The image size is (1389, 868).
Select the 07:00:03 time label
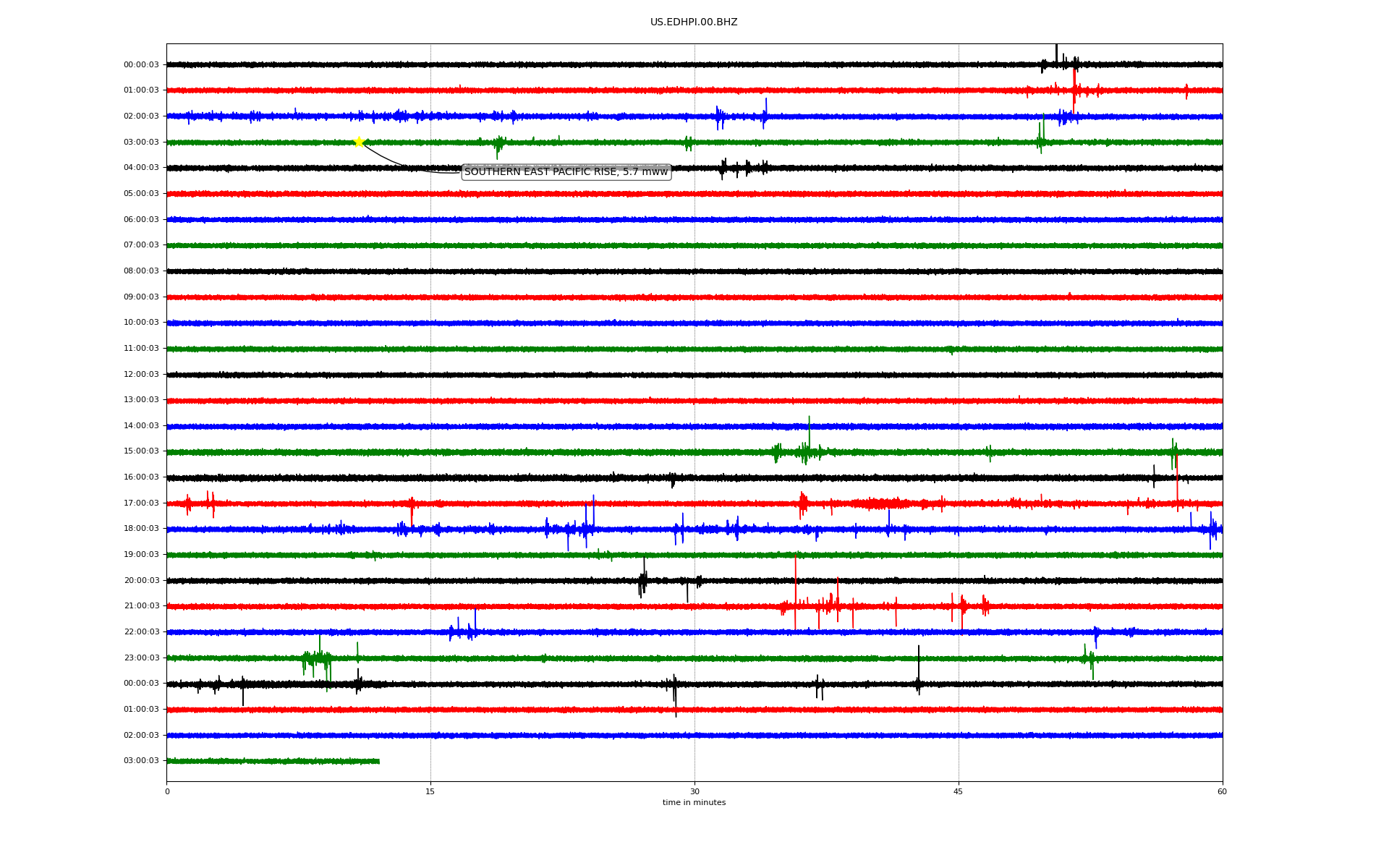tap(141, 245)
